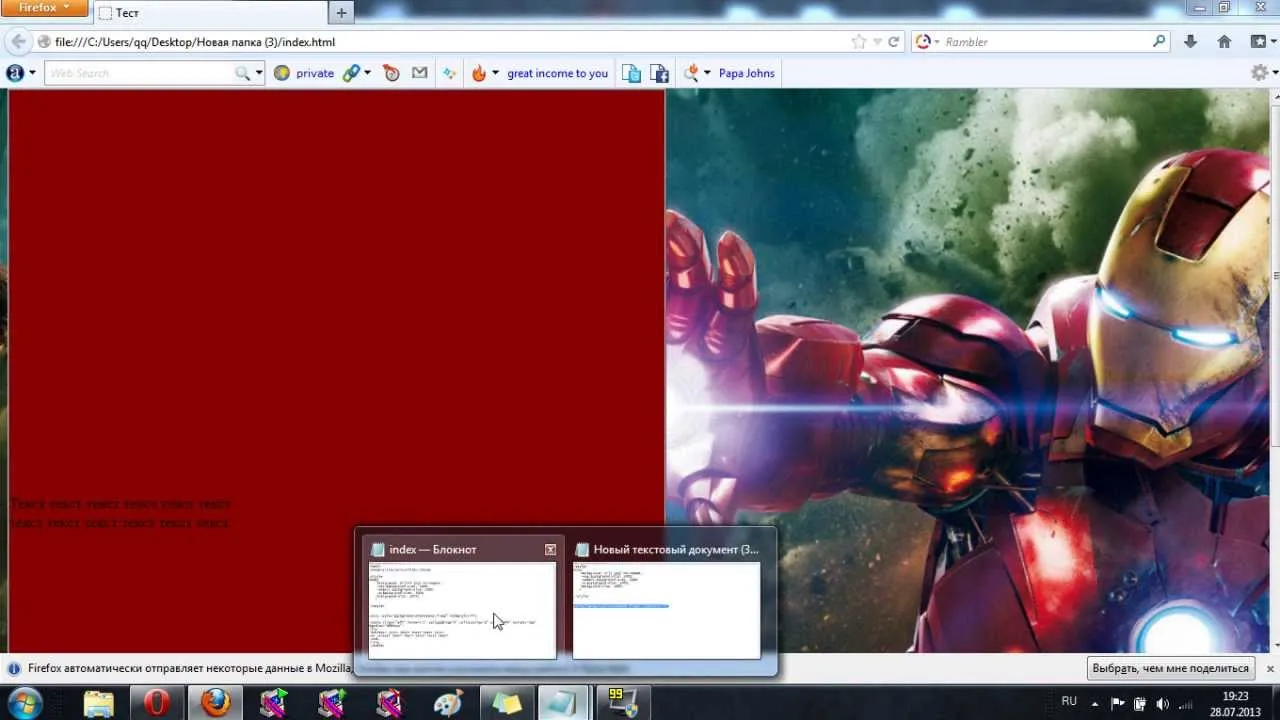Select Новый текстовый документ window thumbnail
Screen dimensions: 1280x720
tap(667, 598)
